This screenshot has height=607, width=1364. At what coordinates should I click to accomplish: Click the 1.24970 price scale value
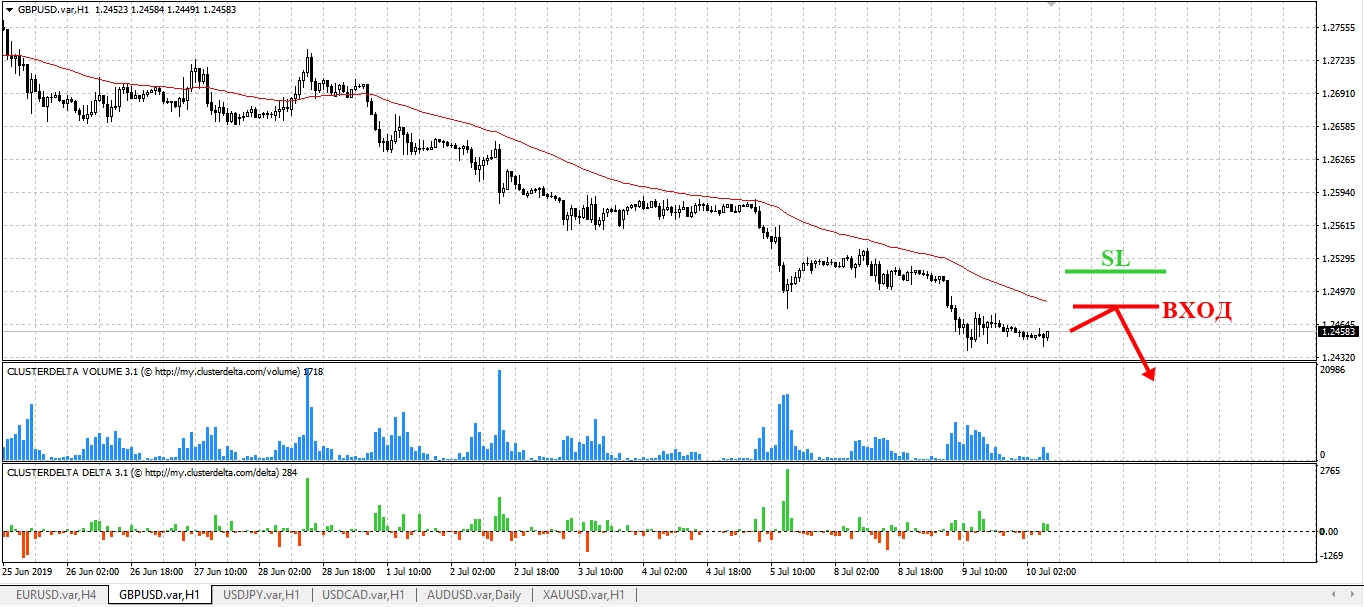(x=1338, y=292)
